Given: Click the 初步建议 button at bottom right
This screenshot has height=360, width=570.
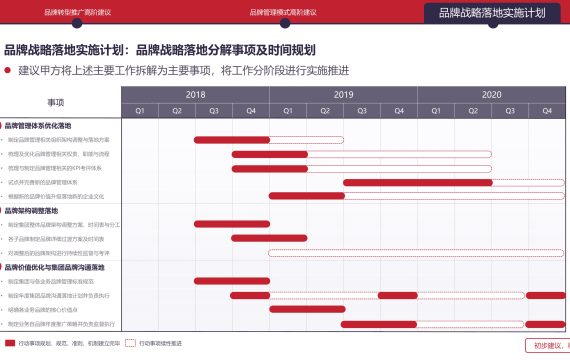Looking at the screenshot, I should click(x=547, y=345).
